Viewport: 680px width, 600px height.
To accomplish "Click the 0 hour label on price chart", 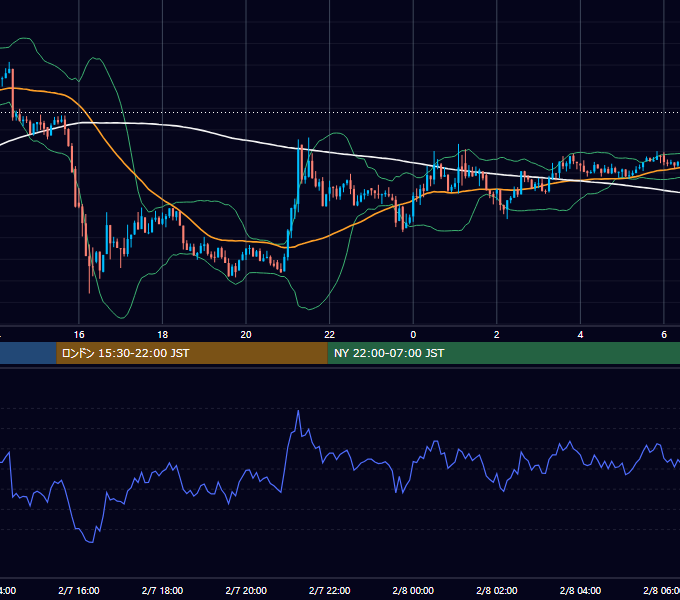I will coord(413,334).
